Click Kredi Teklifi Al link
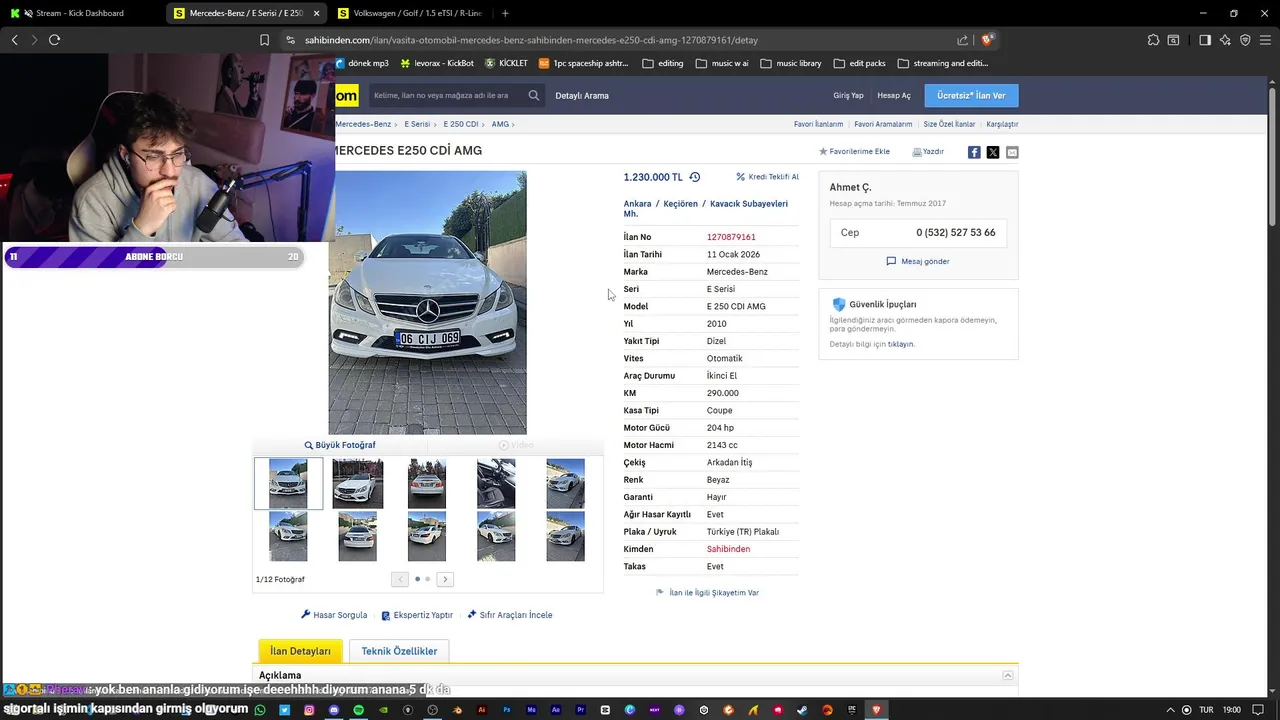The image size is (1280, 720). click(x=768, y=177)
